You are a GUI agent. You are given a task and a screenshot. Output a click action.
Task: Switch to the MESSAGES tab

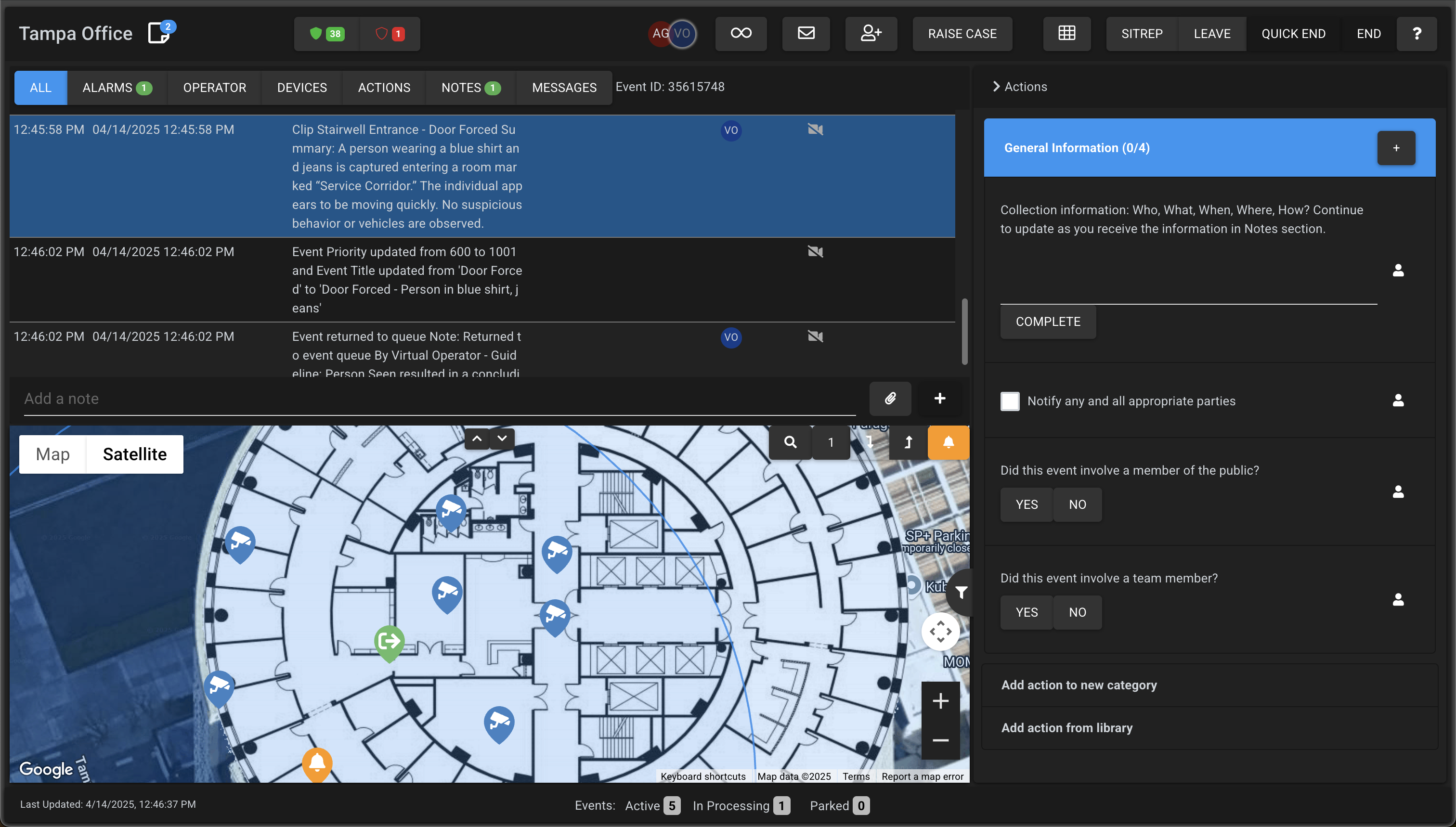[563, 88]
